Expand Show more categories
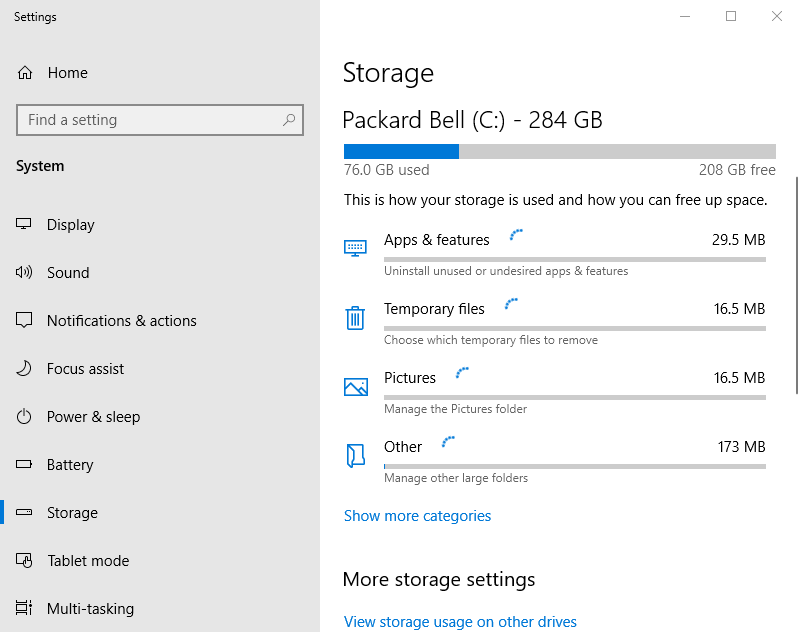800x632 pixels. [417, 516]
